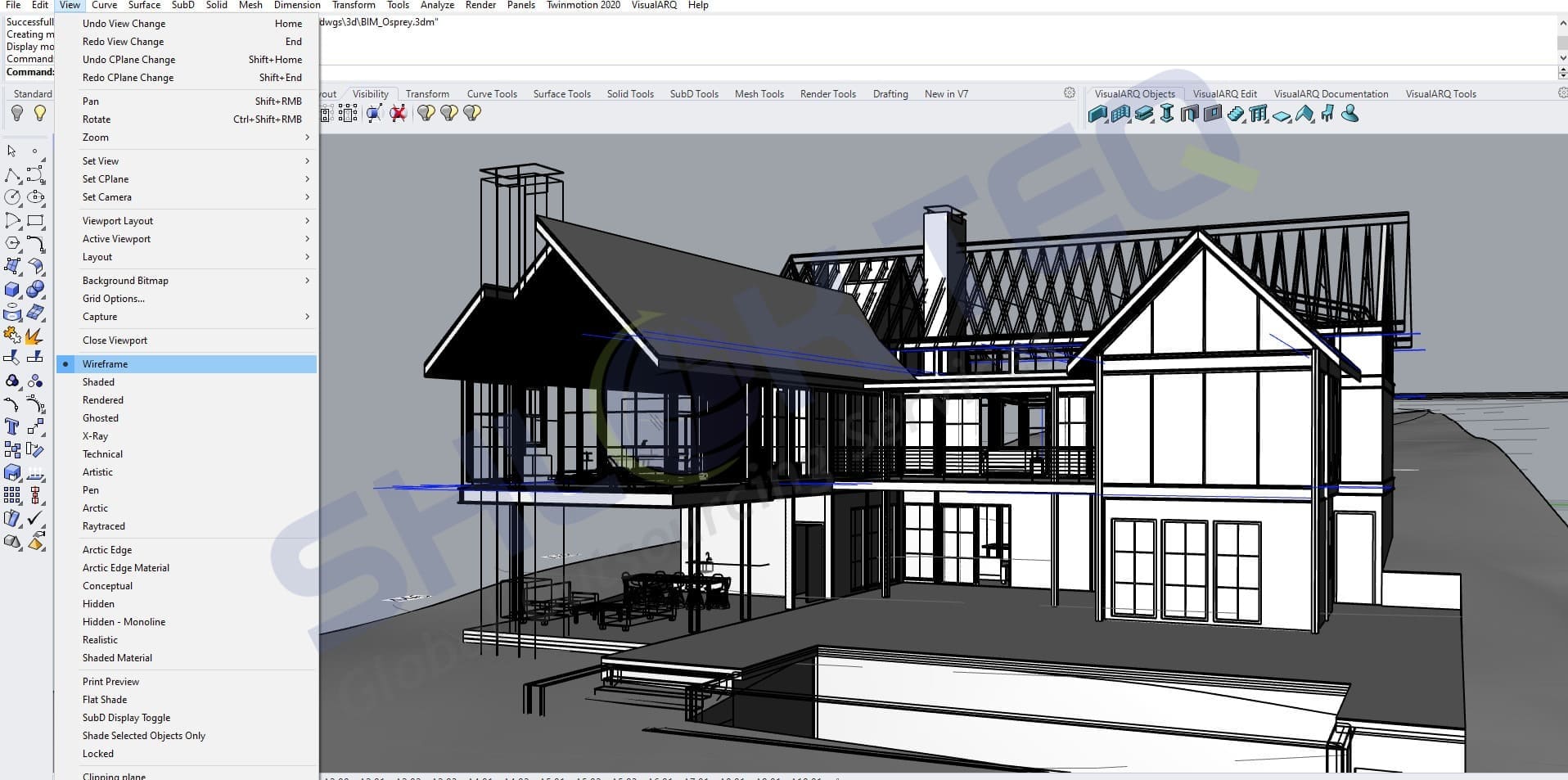The image size is (1568, 780).
Task: Switch display mode to Rendered
Action: [187, 400]
